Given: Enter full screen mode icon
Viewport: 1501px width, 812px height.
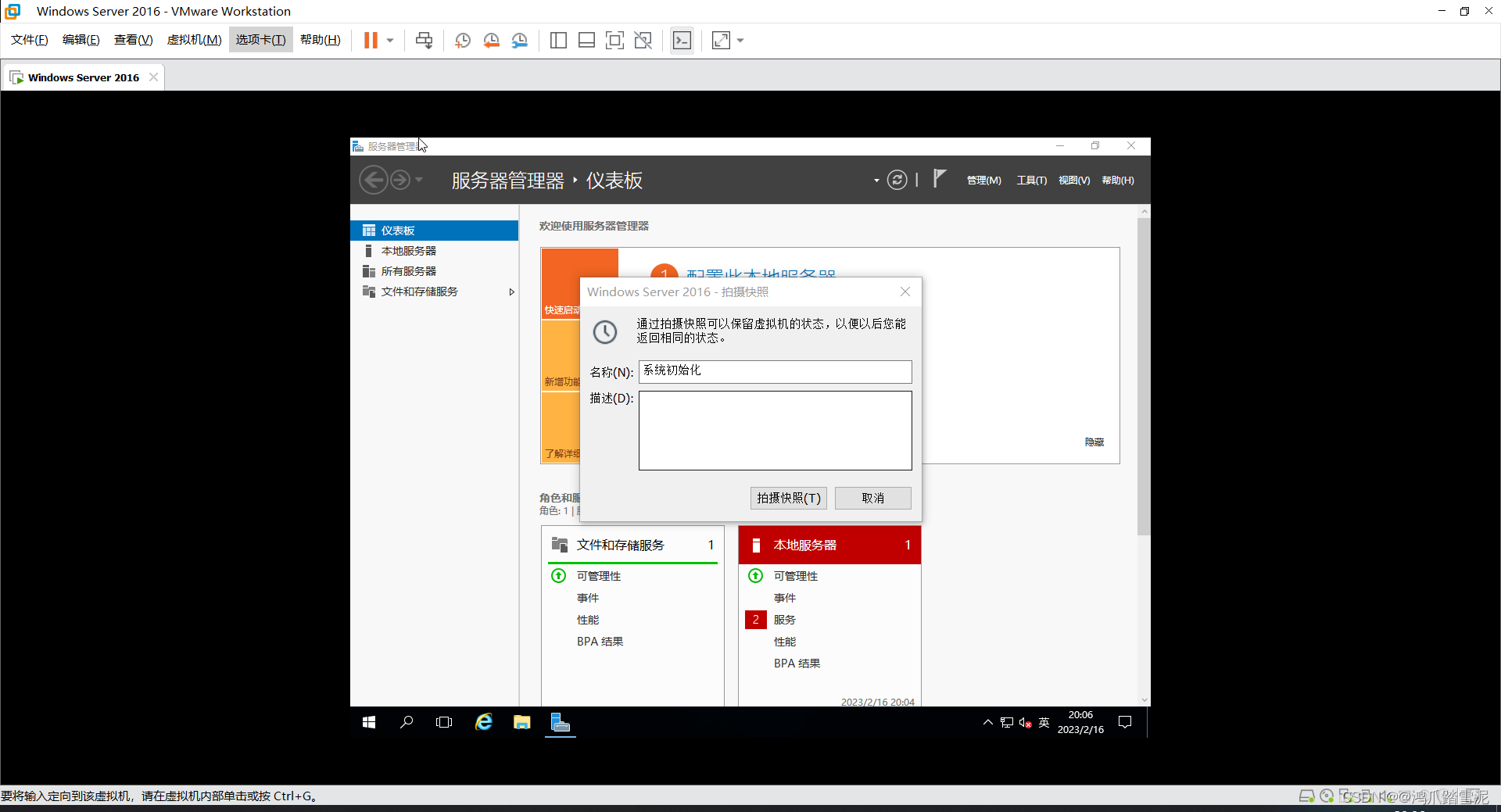Looking at the screenshot, I should coord(614,40).
